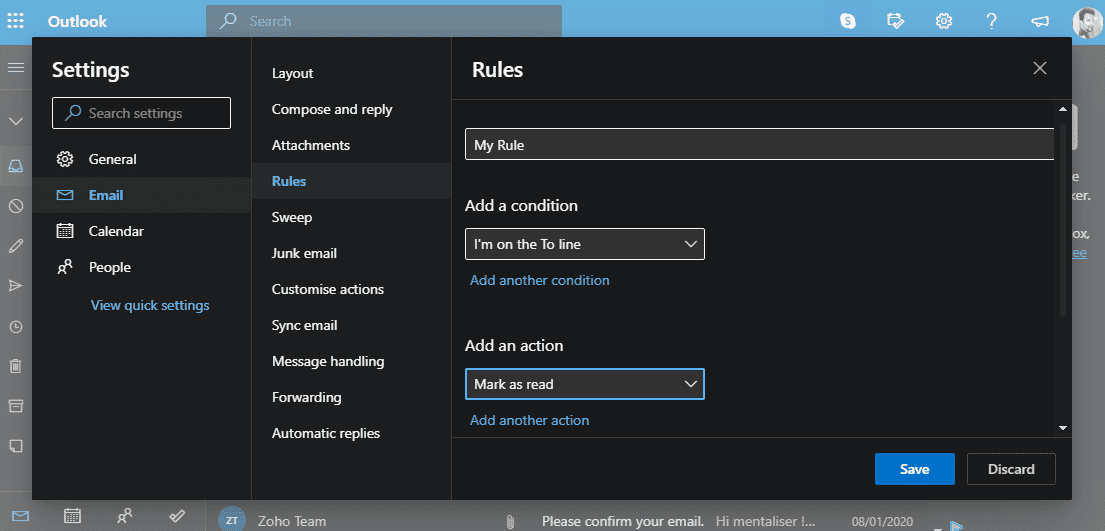Screen dimensions: 1105x531
Task: Select Rules in the email settings list
Action: [x=351, y=181]
